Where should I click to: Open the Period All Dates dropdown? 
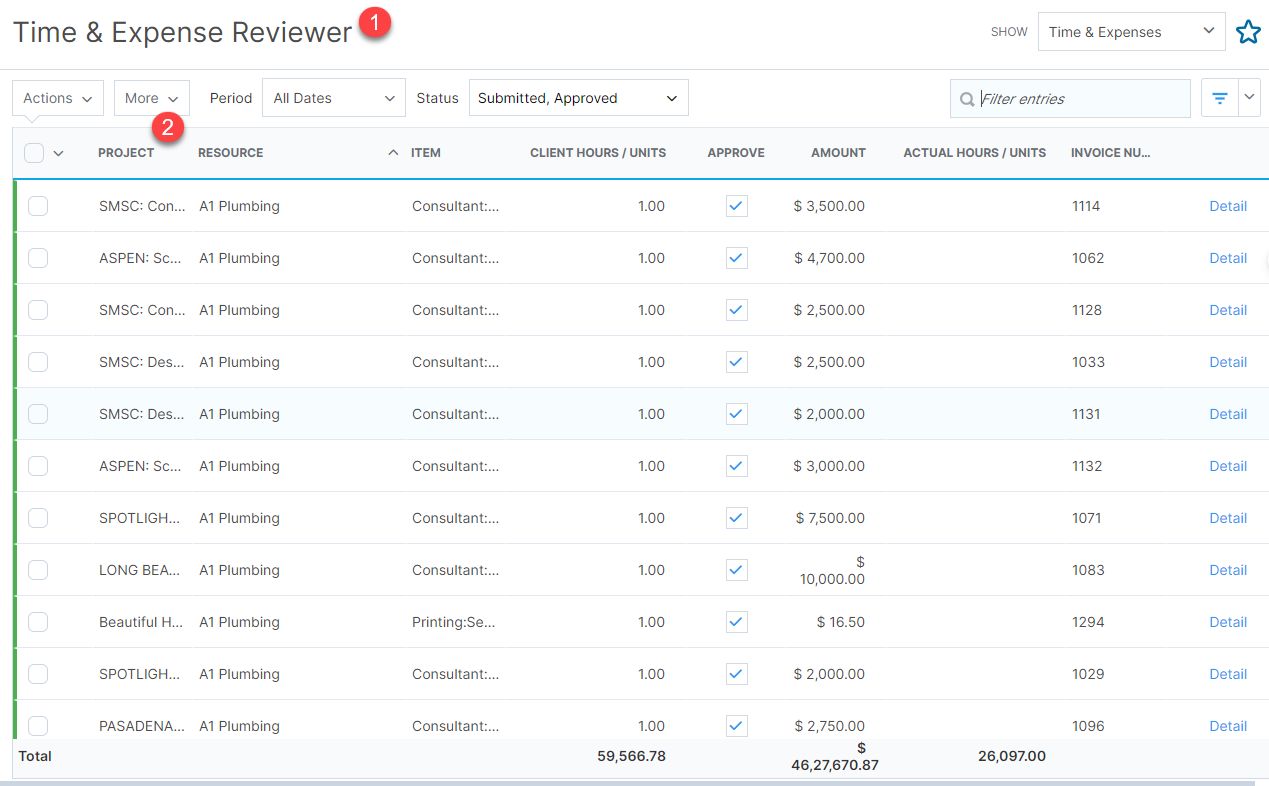(334, 98)
